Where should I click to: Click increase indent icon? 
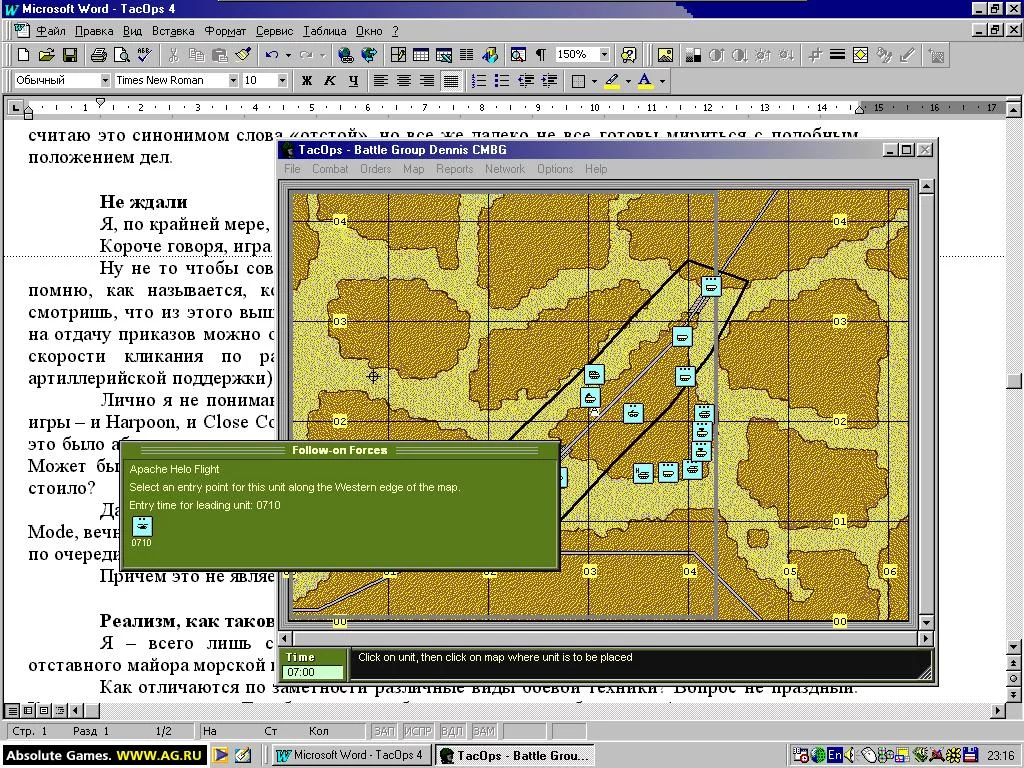(549, 80)
